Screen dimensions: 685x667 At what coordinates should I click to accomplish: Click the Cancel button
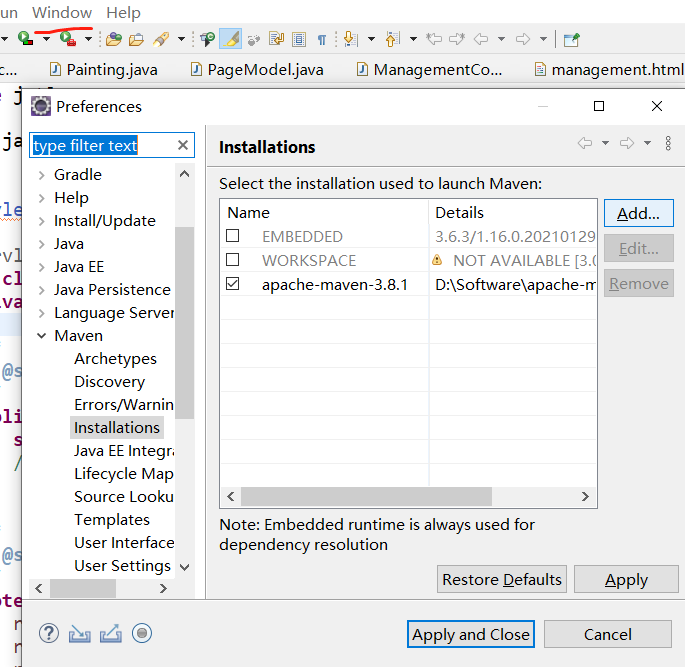pyautogui.click(x=608, y=634)
